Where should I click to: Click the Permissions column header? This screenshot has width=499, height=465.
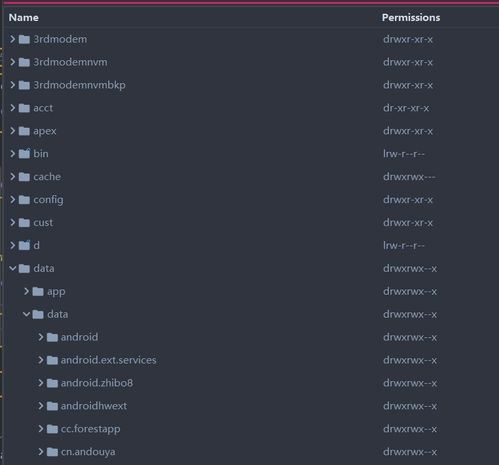click(x=411, y=17)
